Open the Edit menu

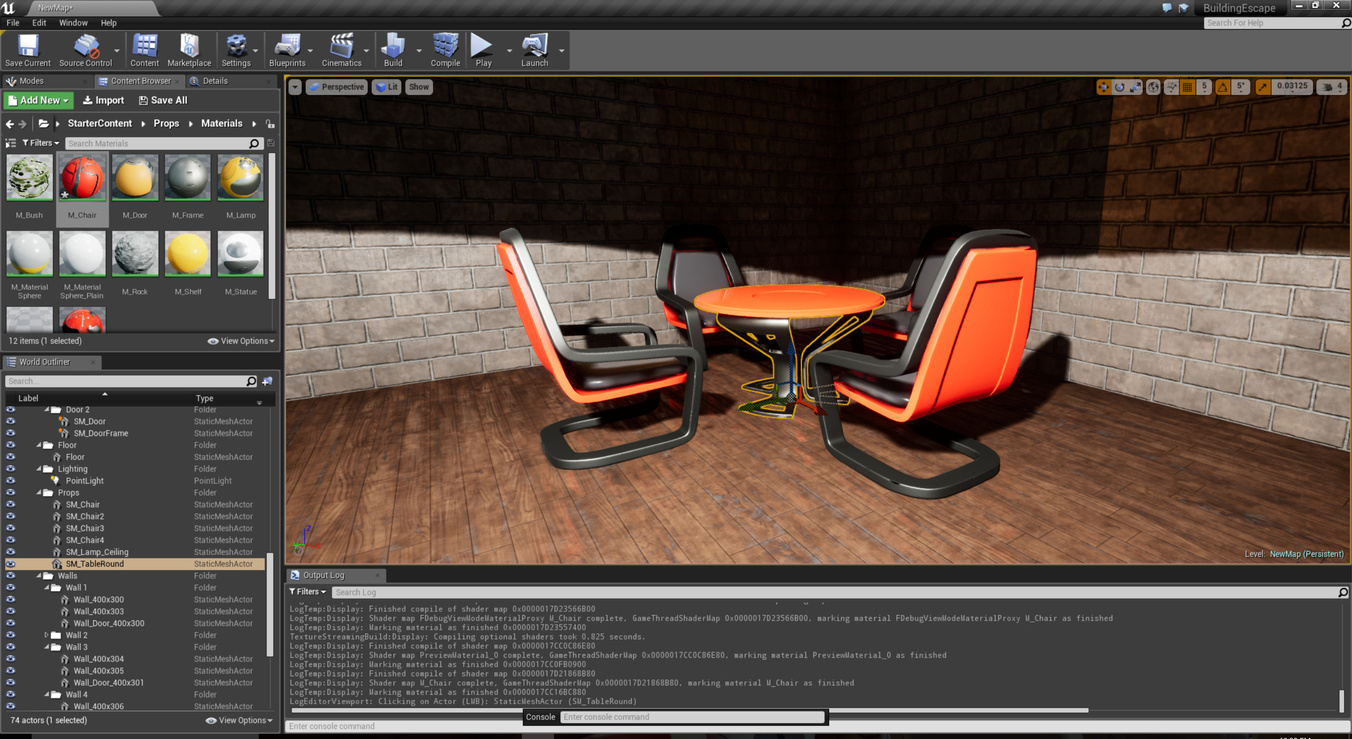[39, 23]
